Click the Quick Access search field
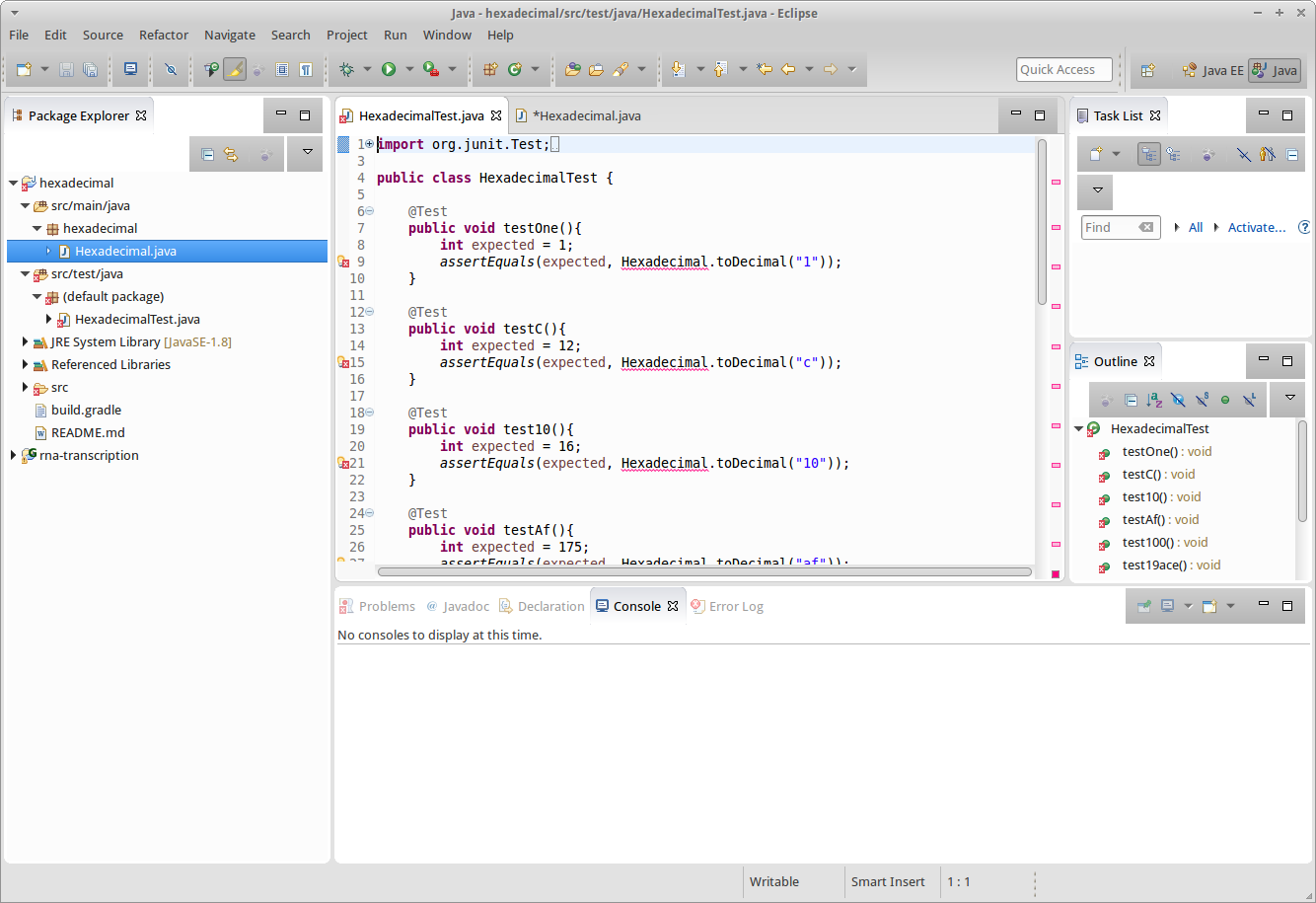Screen dimensions: 1316x903 (x=1063, y=70)
